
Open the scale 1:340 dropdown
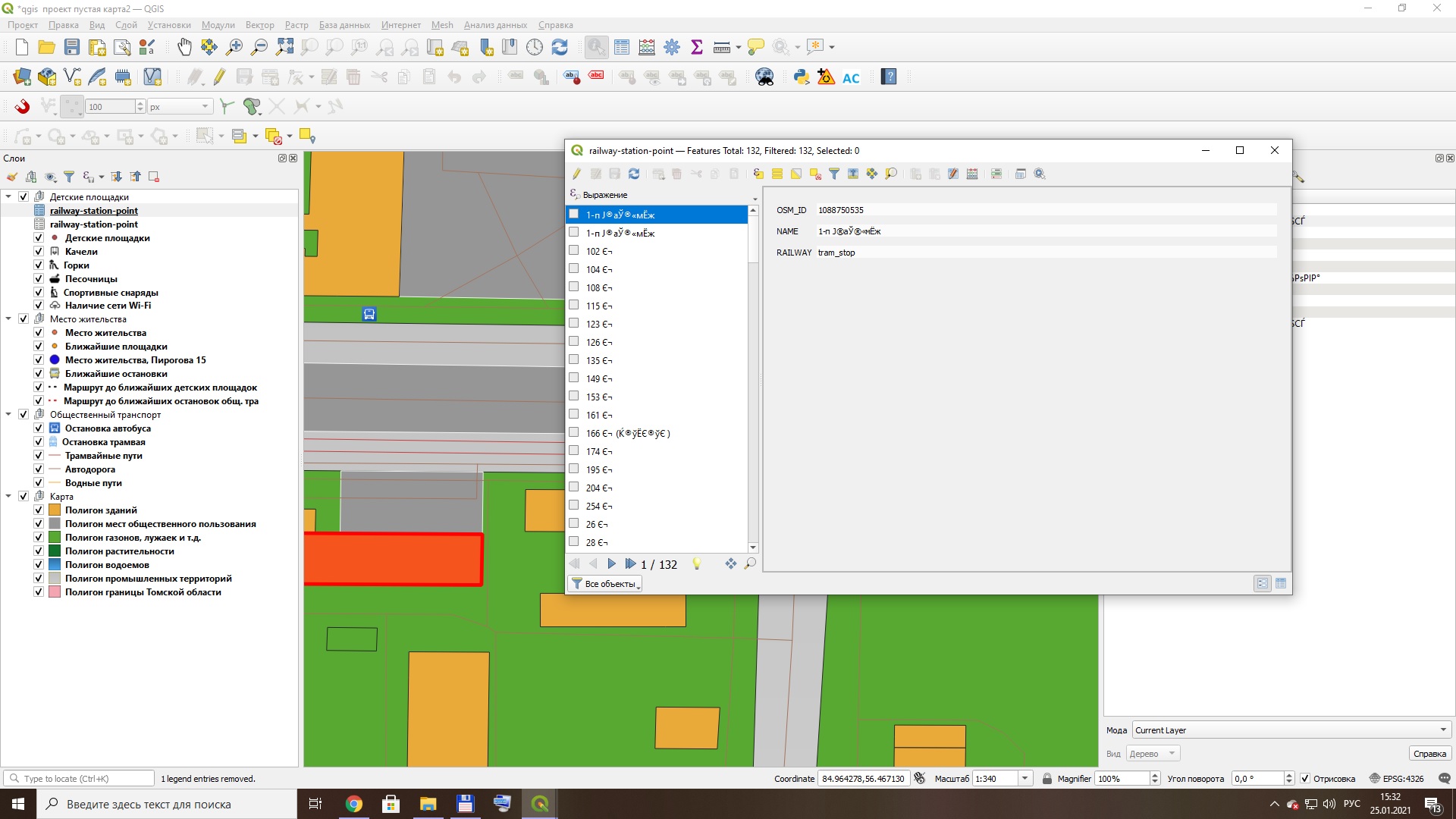(1025, 779)
